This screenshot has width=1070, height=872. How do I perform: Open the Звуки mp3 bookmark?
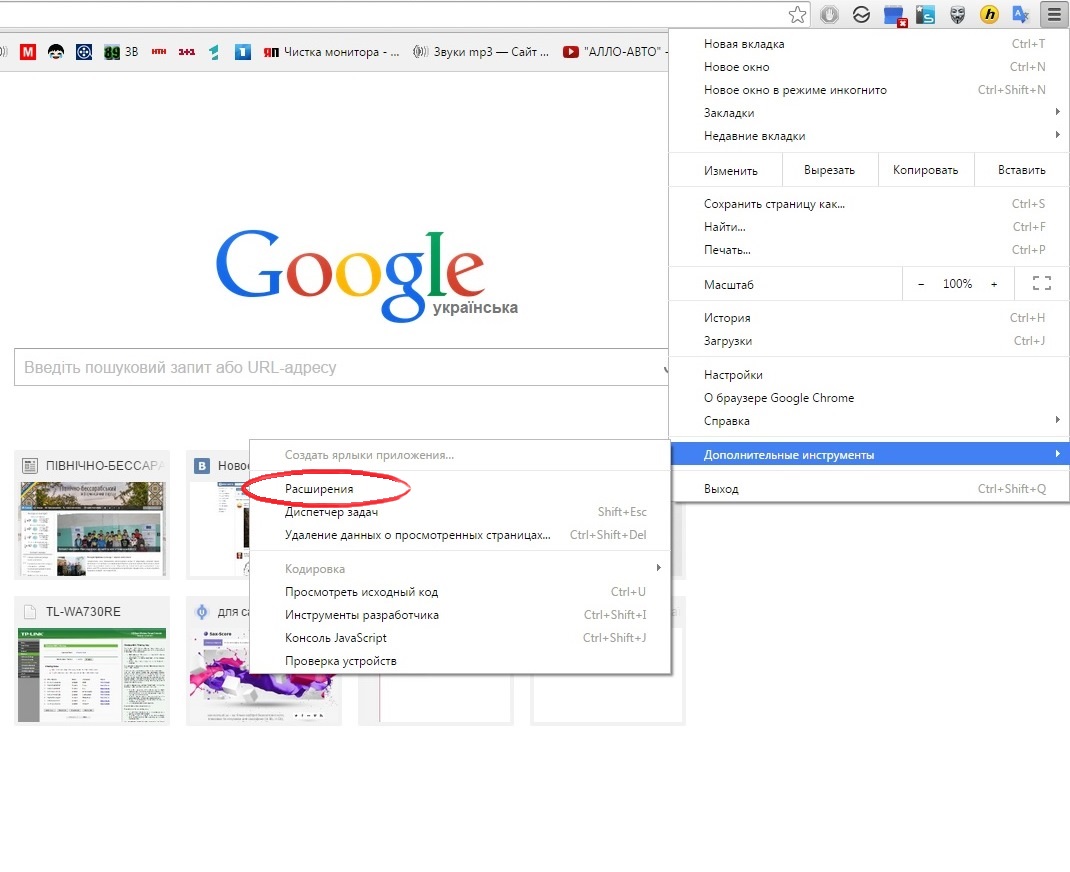(x=481, y=52)
